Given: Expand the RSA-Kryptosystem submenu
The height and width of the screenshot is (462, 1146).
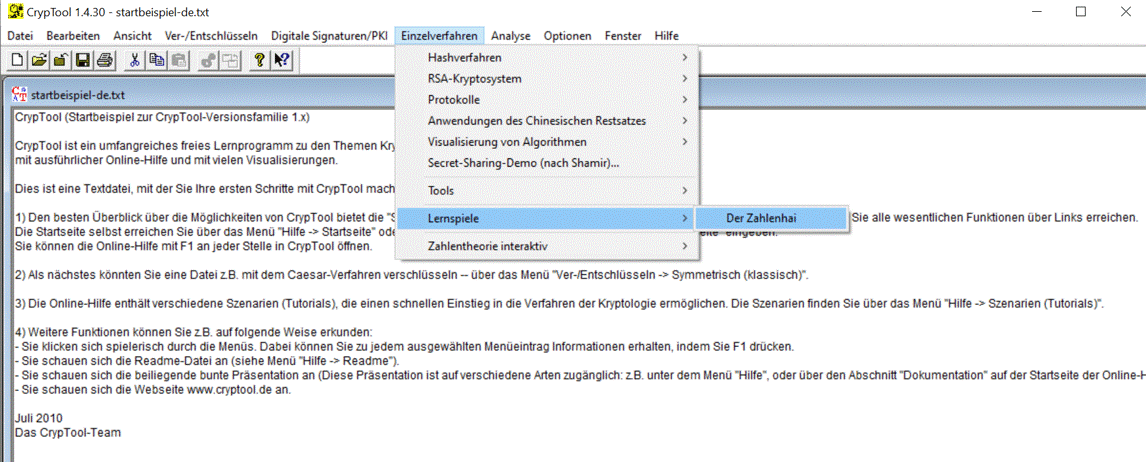Looking at the screenshot, I should click(547, 78).
